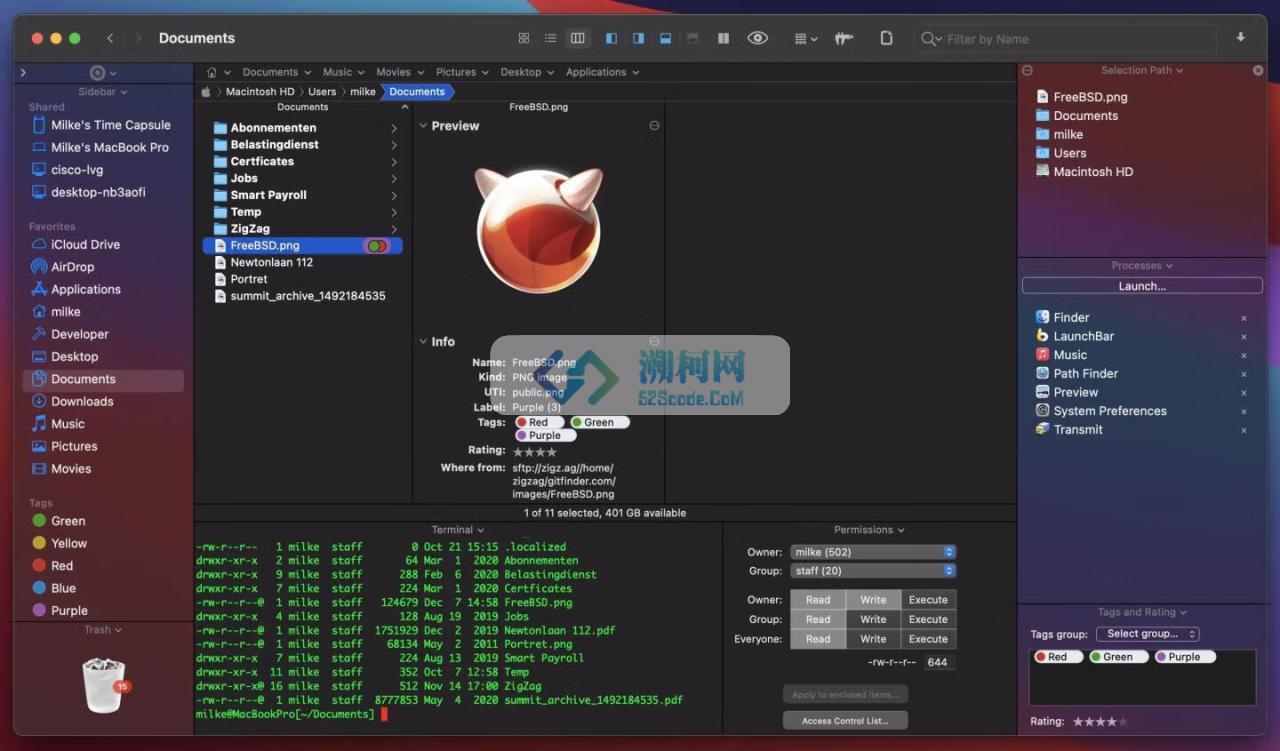Toggle Group Execute permission
The width and height of the screenshot is (1280, 751).
pos(928,619)
